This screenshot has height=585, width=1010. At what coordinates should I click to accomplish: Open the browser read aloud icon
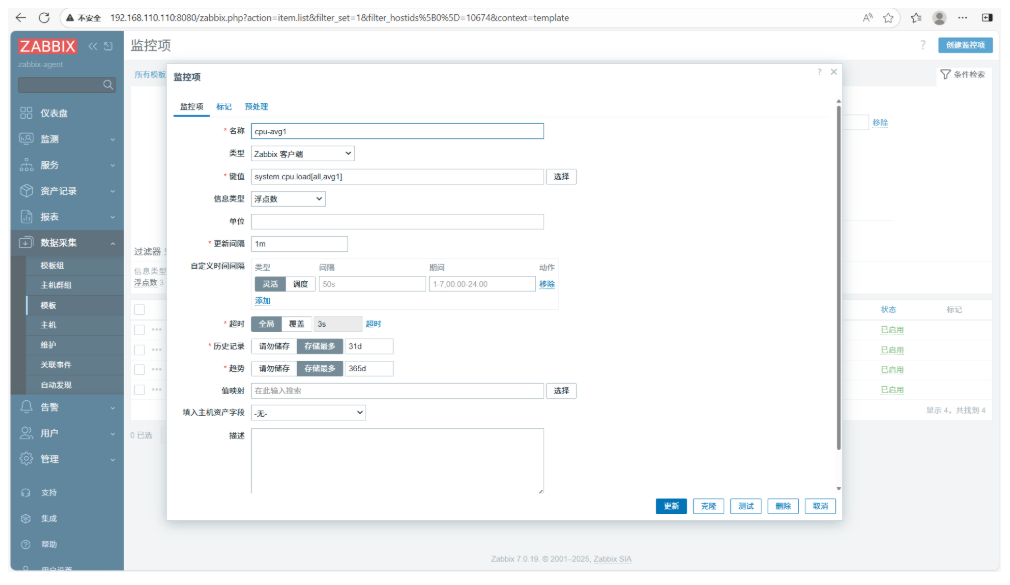[867, 17]
